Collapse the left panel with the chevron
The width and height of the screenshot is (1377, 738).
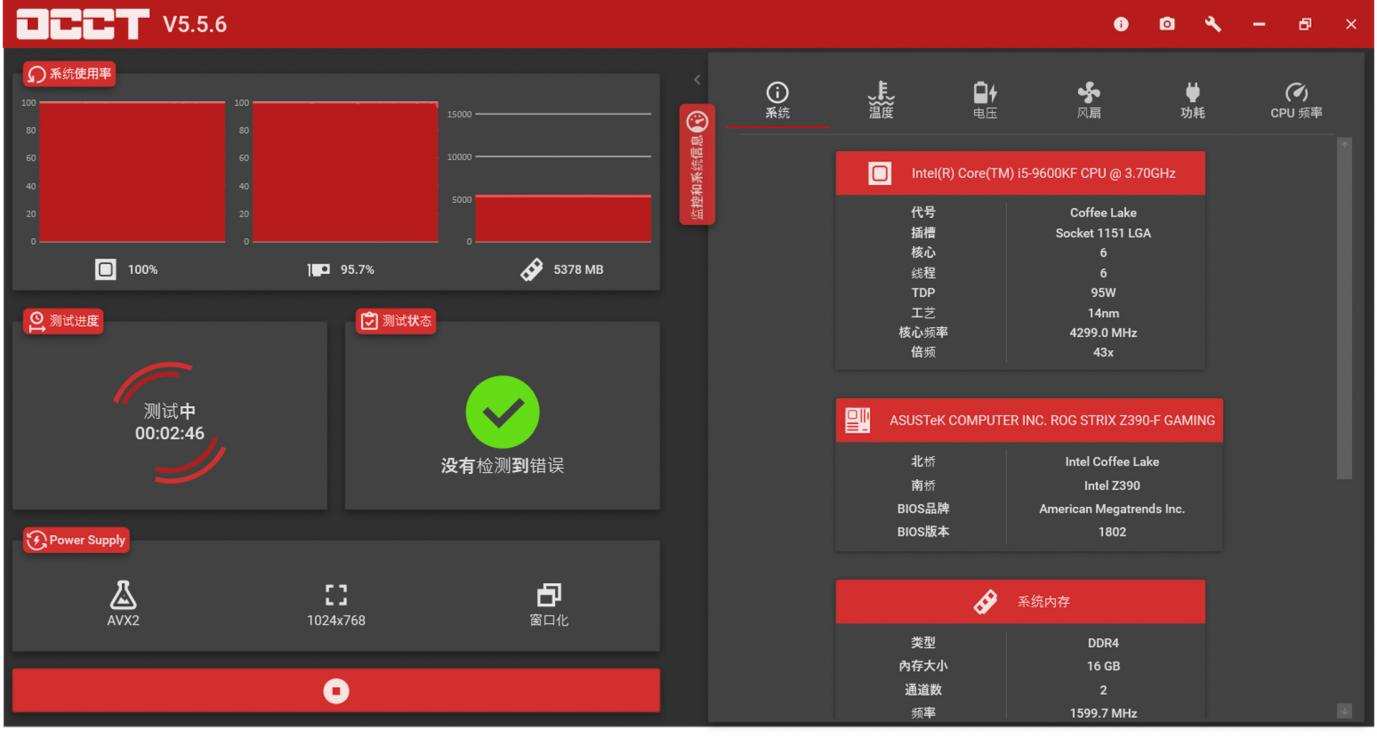(x=697, y=80)
